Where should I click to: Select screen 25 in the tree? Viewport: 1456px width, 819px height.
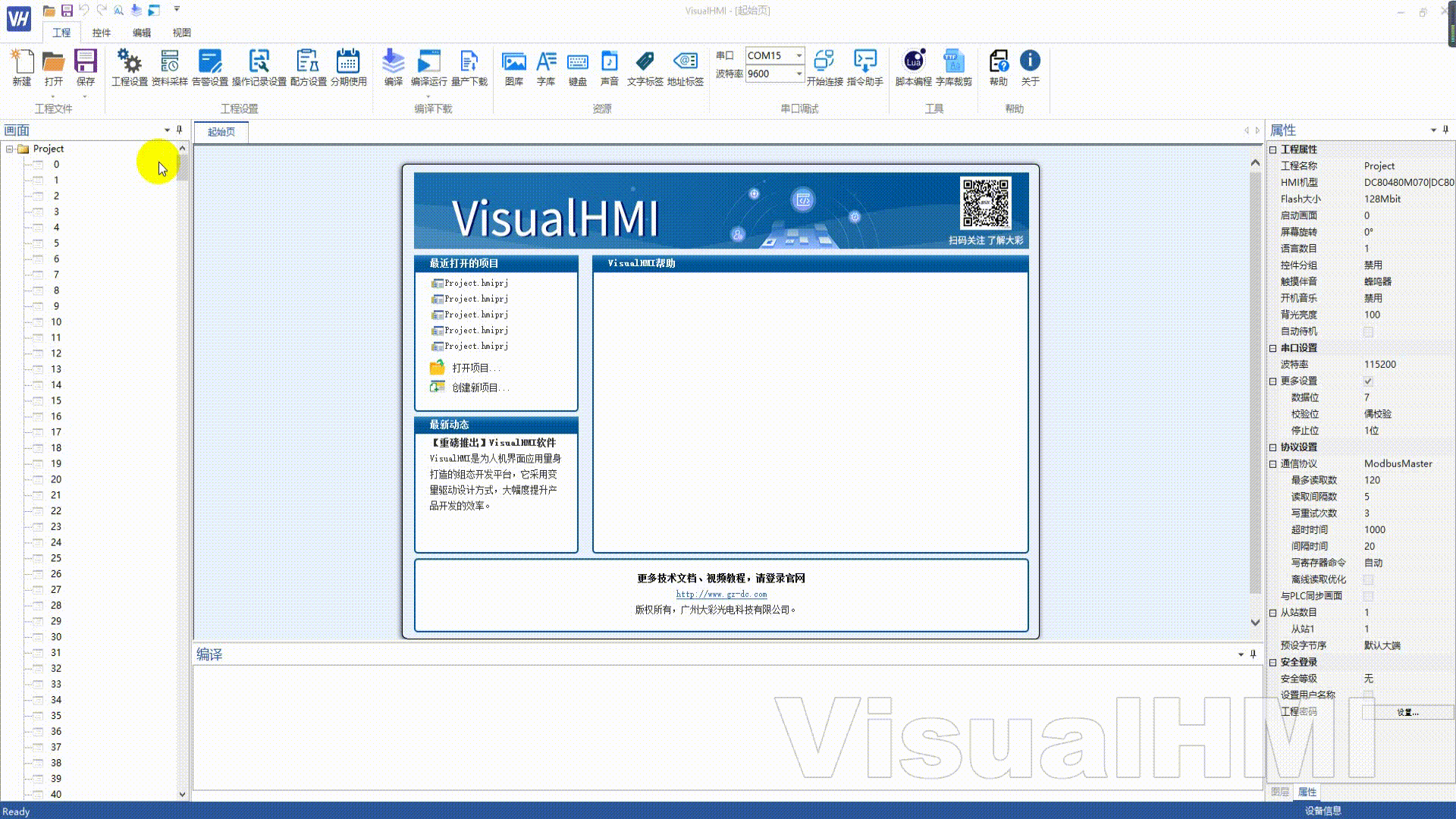pos(56,559)
